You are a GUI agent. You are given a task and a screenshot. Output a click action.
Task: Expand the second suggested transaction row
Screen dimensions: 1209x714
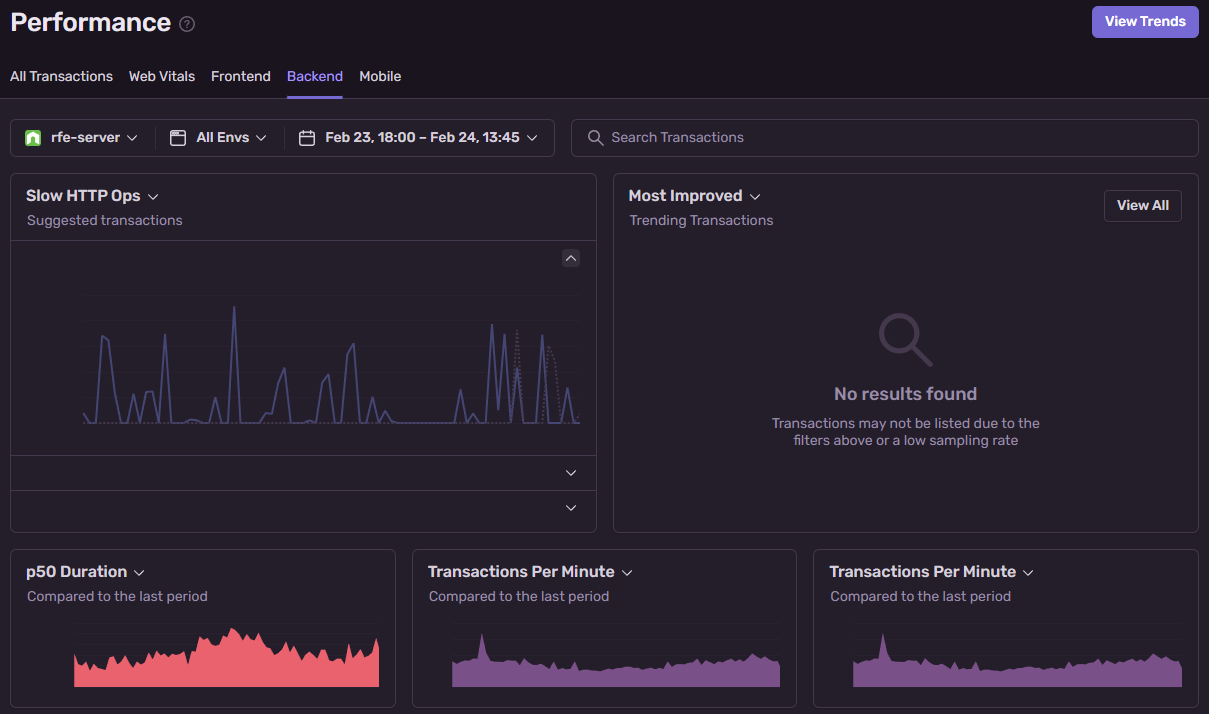[x=570, y=507]
